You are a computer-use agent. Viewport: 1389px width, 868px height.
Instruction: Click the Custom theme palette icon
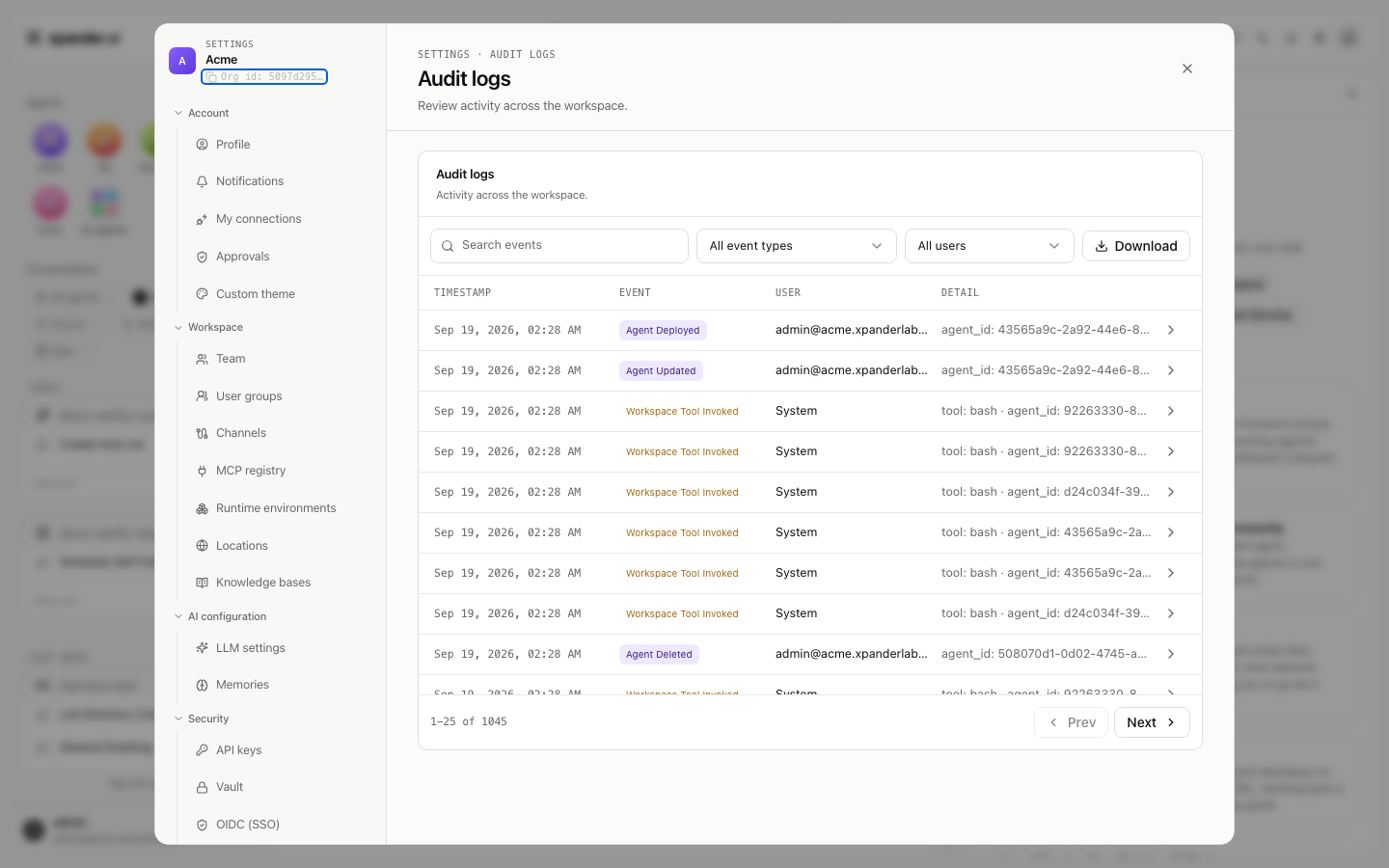[203, 294]
